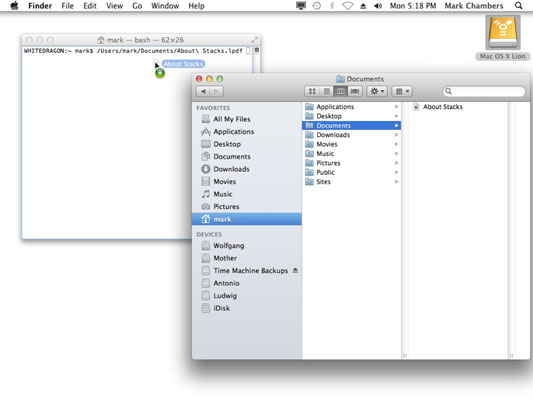Eject Time Machine Backups volume
Viewport: 533px width, 400px height.
pos(295,271)
